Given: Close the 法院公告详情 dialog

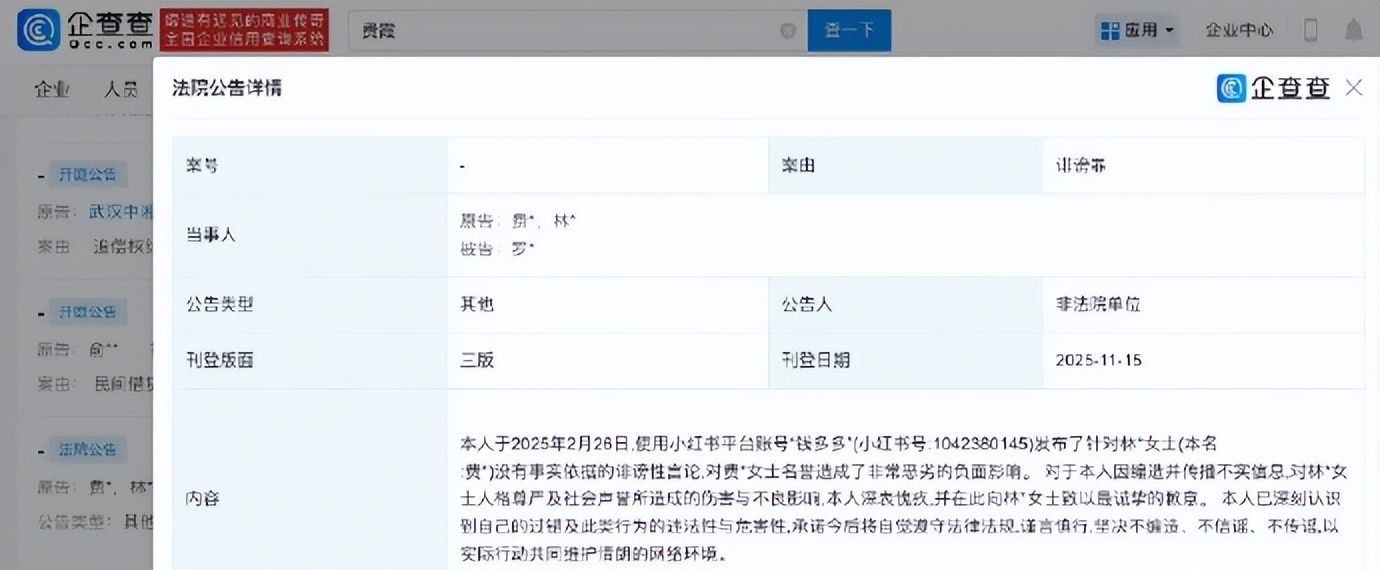Looking at the screenshot, I should [x=1354, y=88].
